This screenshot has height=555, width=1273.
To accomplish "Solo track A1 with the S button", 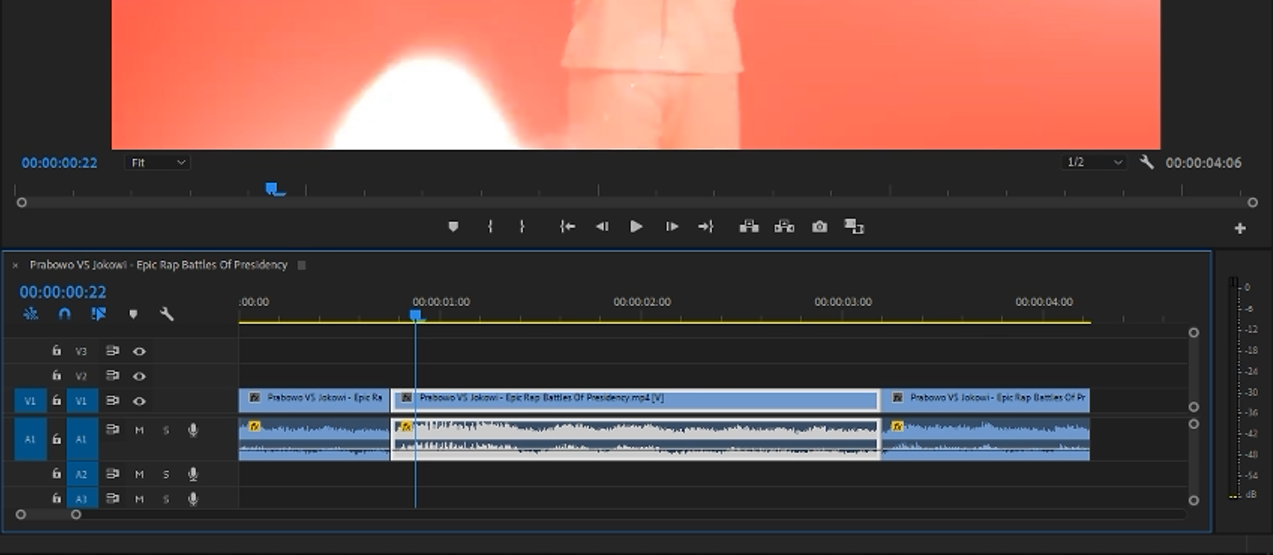I will (166, 430).
